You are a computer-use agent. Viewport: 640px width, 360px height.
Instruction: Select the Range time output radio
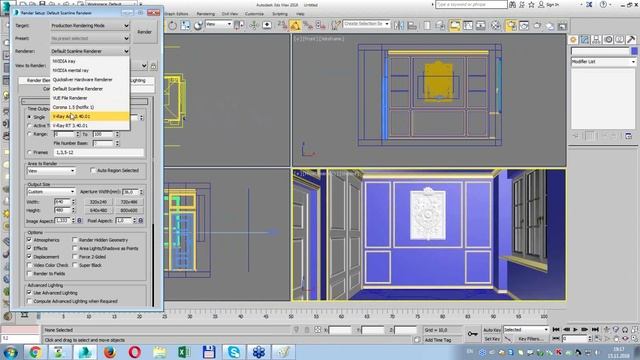(29, 134)
